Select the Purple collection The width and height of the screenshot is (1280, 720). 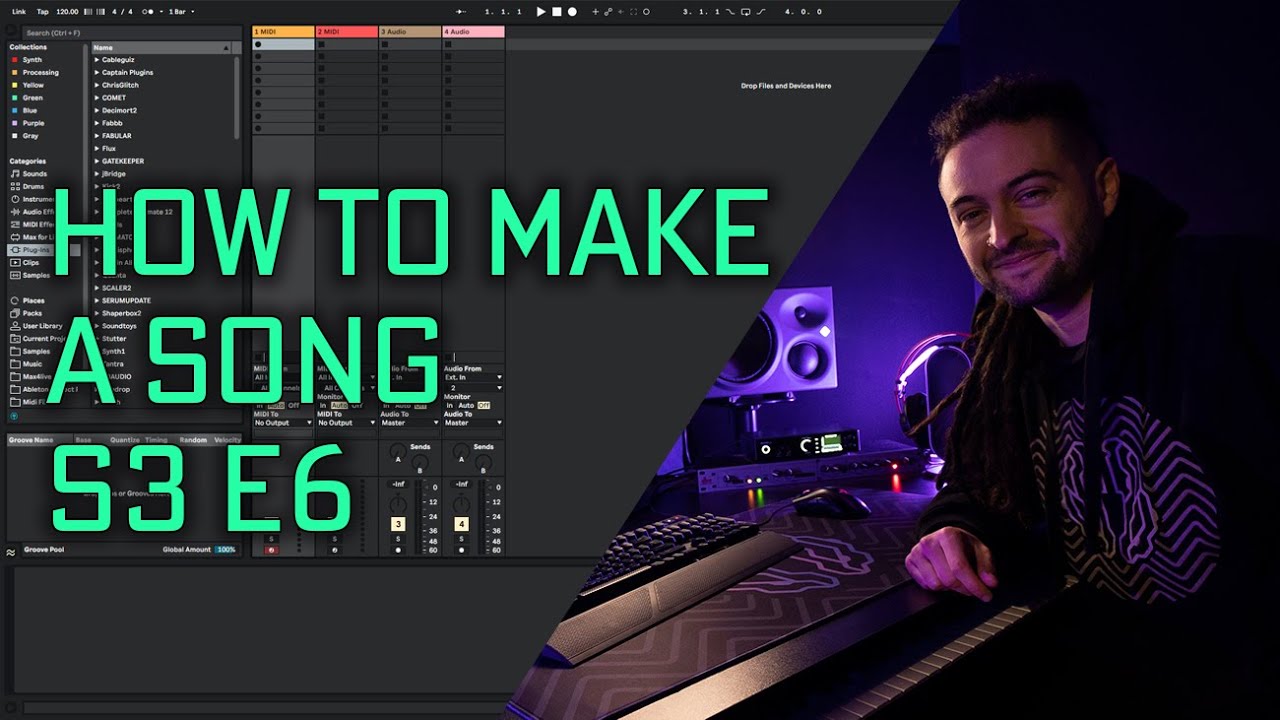(x=33, y=123)
